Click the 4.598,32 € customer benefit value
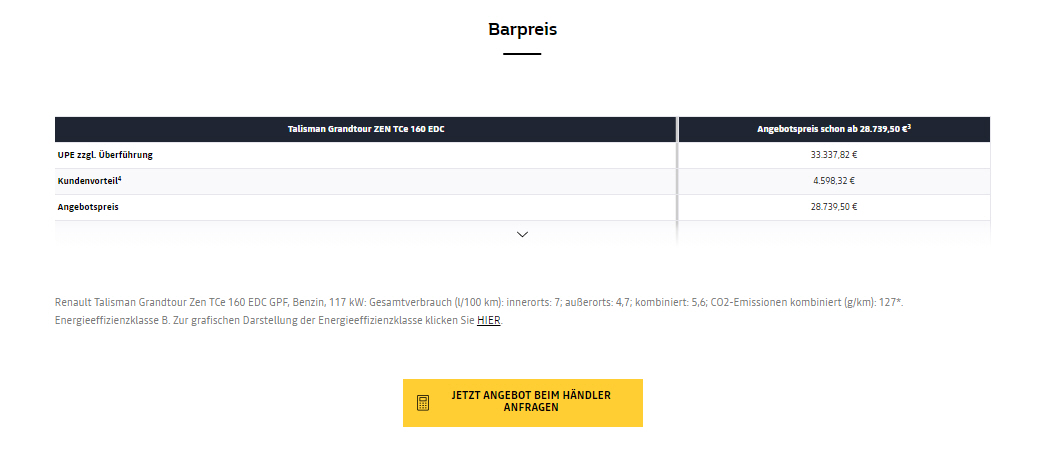1055x462 pixels. (834, 181)
